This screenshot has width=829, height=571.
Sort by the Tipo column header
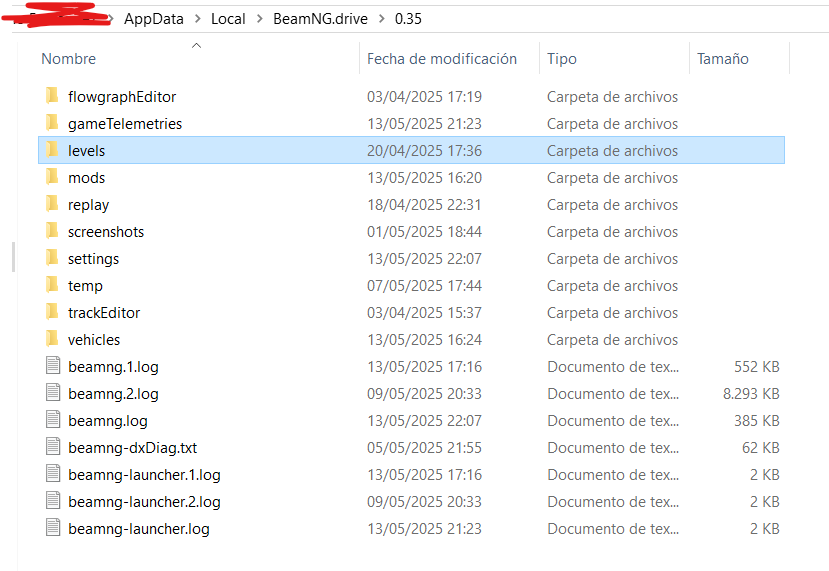point(561,59)
